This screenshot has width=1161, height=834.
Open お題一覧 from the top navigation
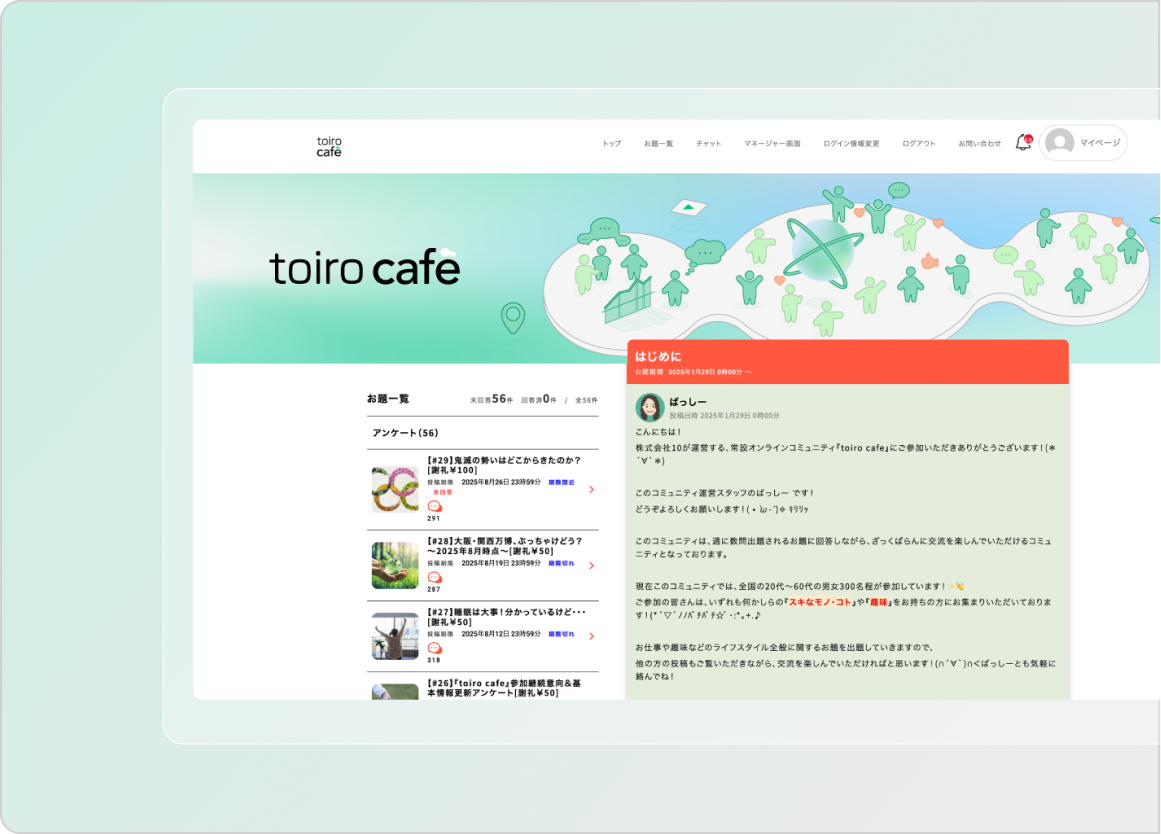tap(658, 144)
